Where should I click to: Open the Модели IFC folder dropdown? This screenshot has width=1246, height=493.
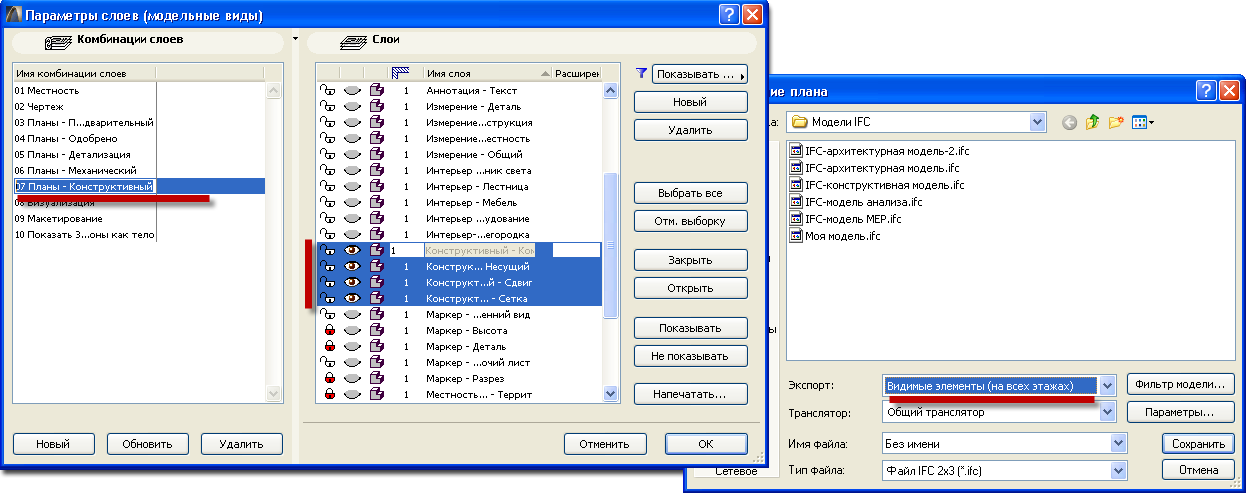[x=1038, y=122]
